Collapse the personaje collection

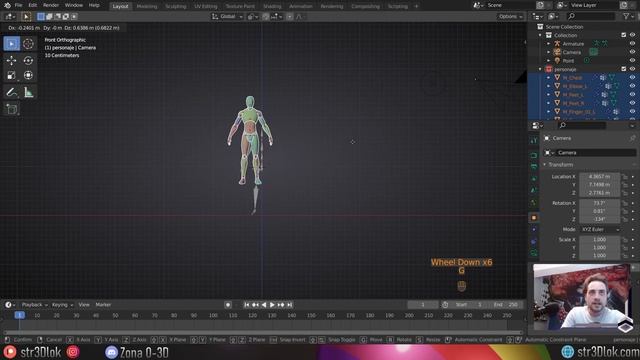point(540,69)
